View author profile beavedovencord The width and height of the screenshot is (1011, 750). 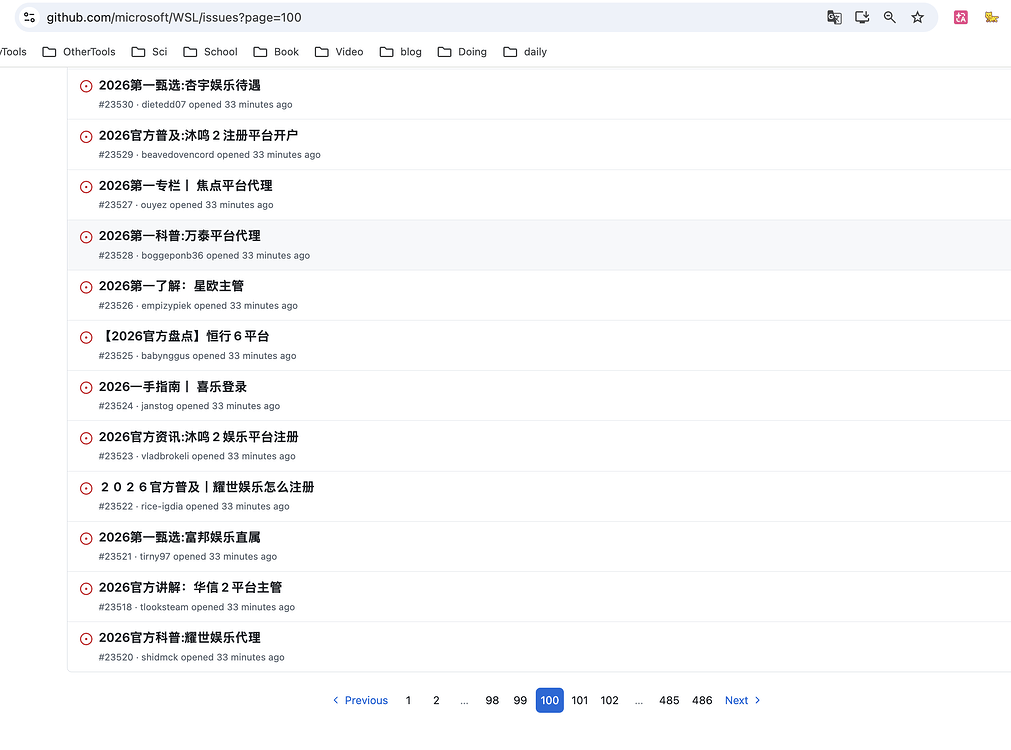[x=177, y=155]
